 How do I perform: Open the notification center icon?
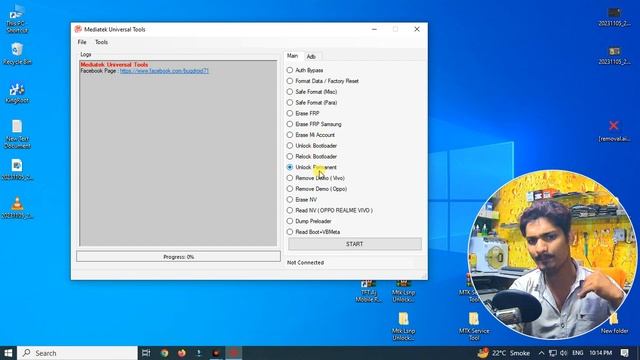[x=624, y=353]
